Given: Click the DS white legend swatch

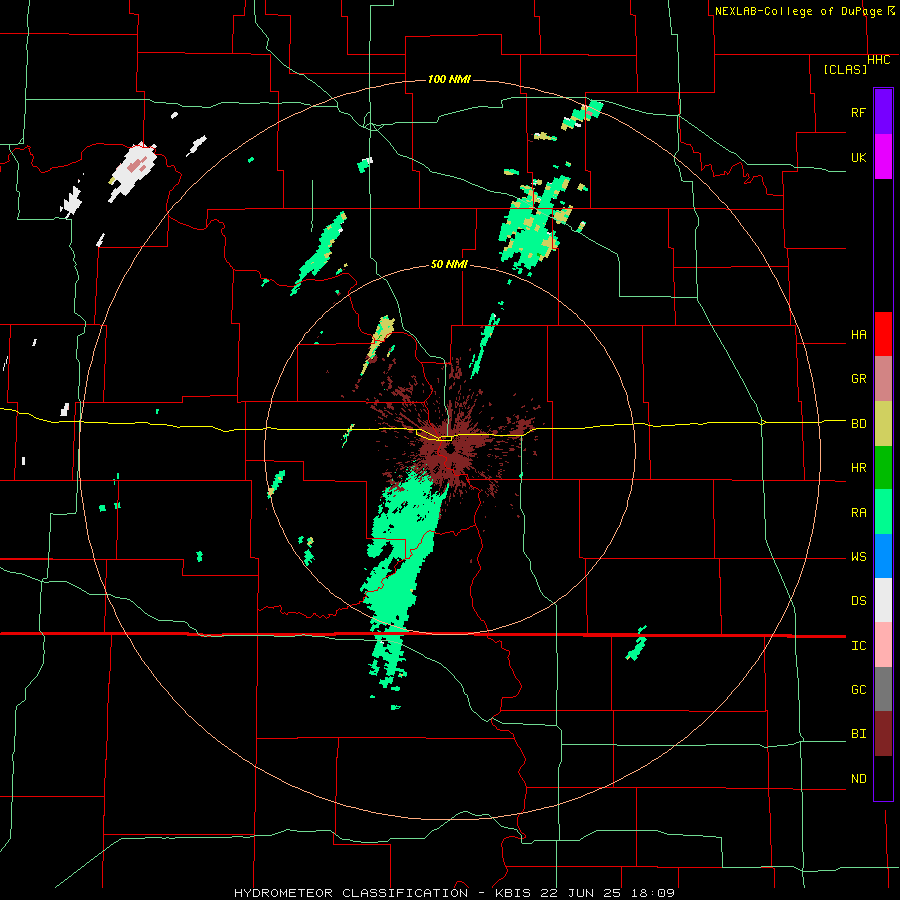Looking at the screenshot, I should coord(883,600).
